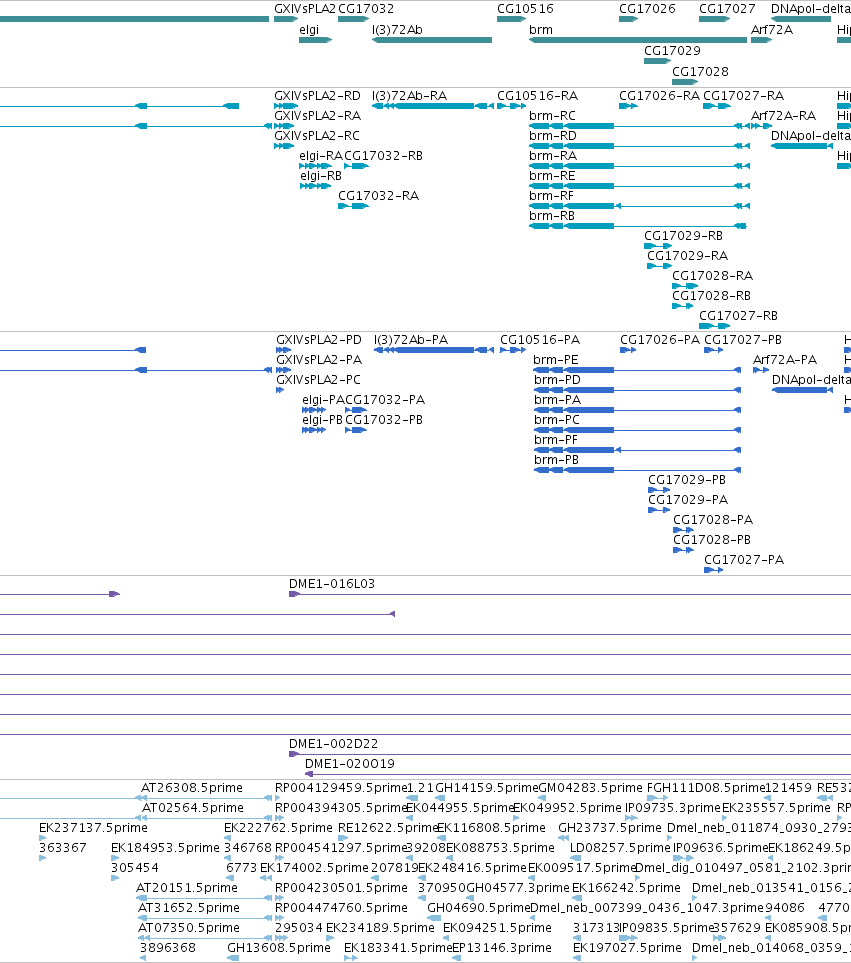This screenshot has height=963, width=851.
Task: Click the brm-RD transcript label
Action: pos(553,136)
